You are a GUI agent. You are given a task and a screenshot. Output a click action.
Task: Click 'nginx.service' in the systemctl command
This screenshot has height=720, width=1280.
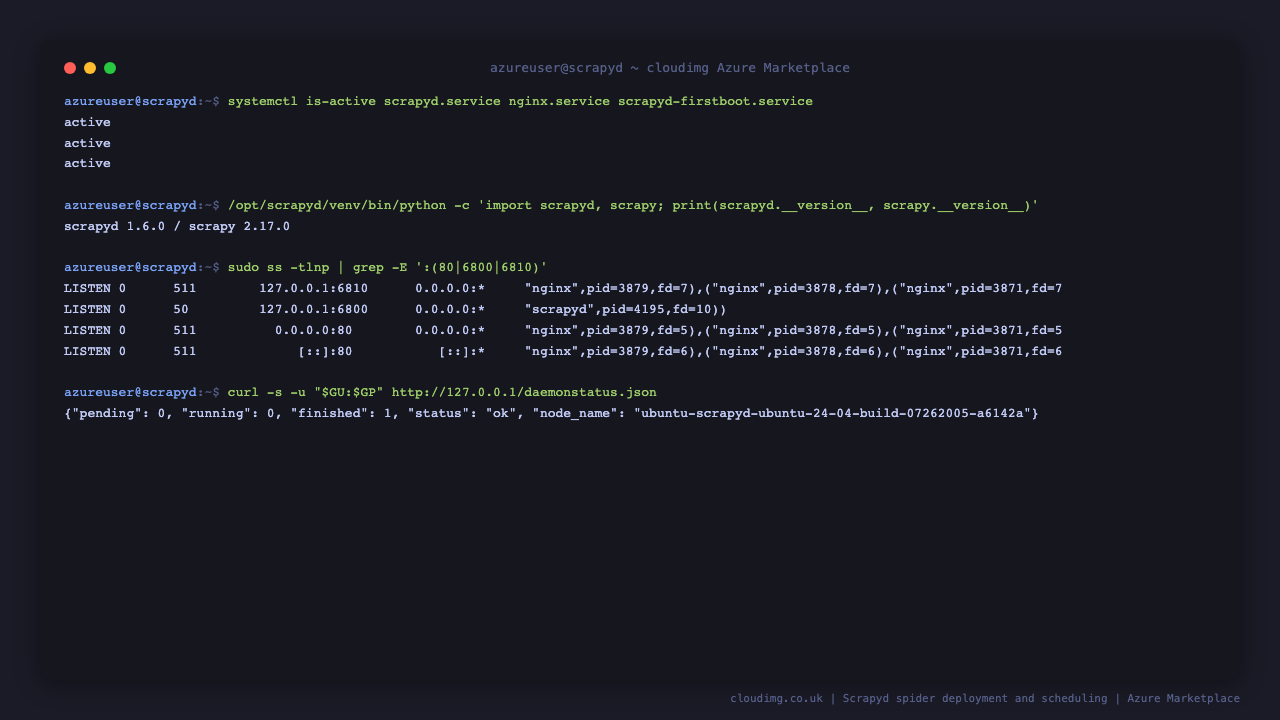[559, 101]
